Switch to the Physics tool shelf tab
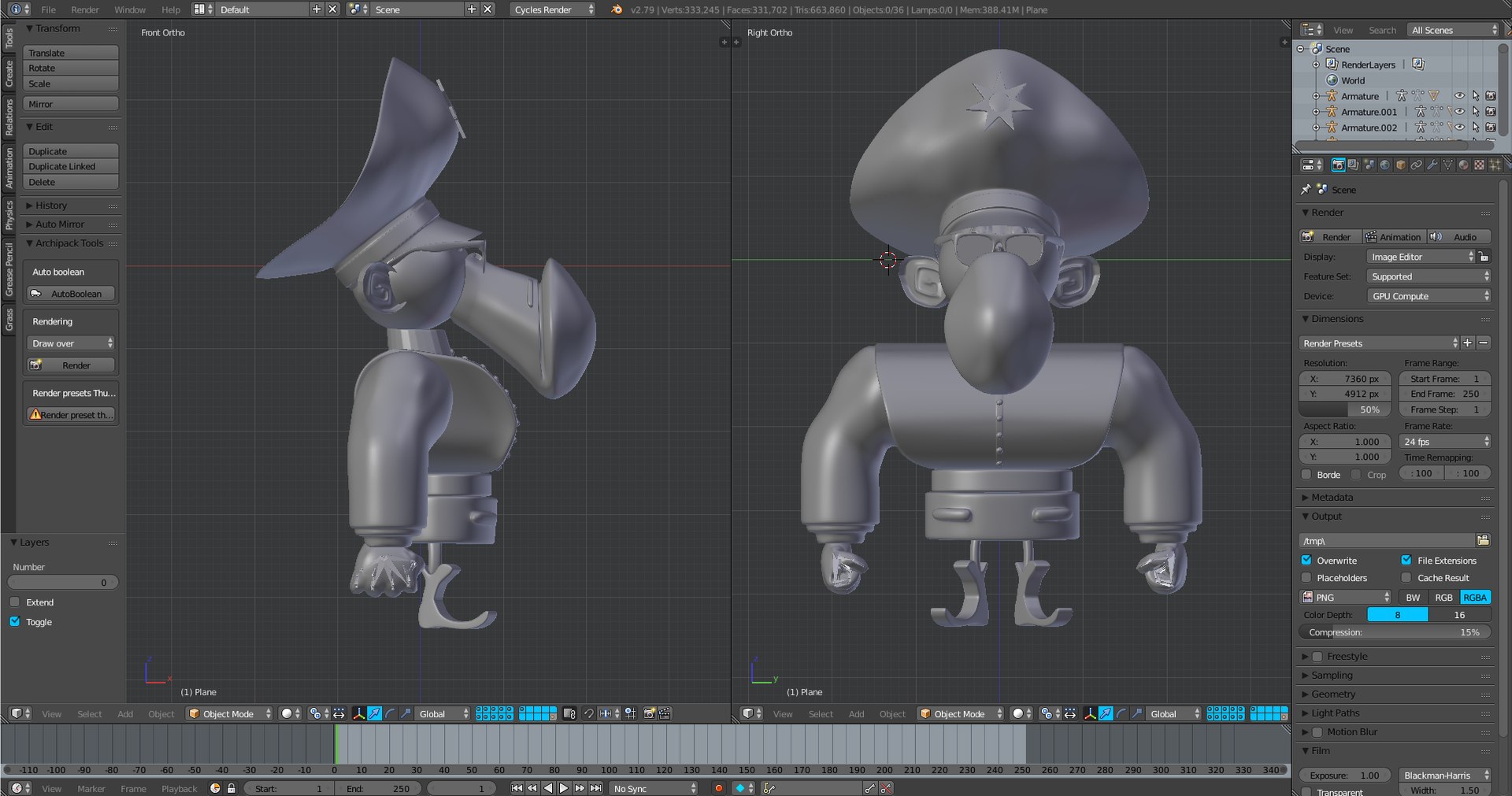 pyautogui.click(x=9, y=214)
